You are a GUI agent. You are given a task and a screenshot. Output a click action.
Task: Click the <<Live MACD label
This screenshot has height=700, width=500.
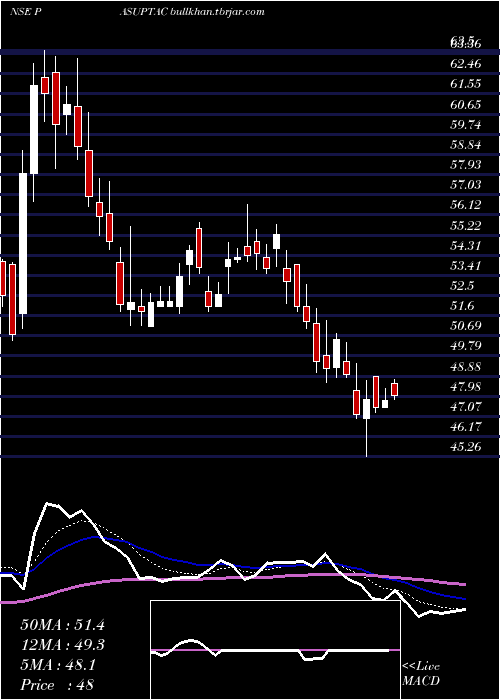coord(421,674)
